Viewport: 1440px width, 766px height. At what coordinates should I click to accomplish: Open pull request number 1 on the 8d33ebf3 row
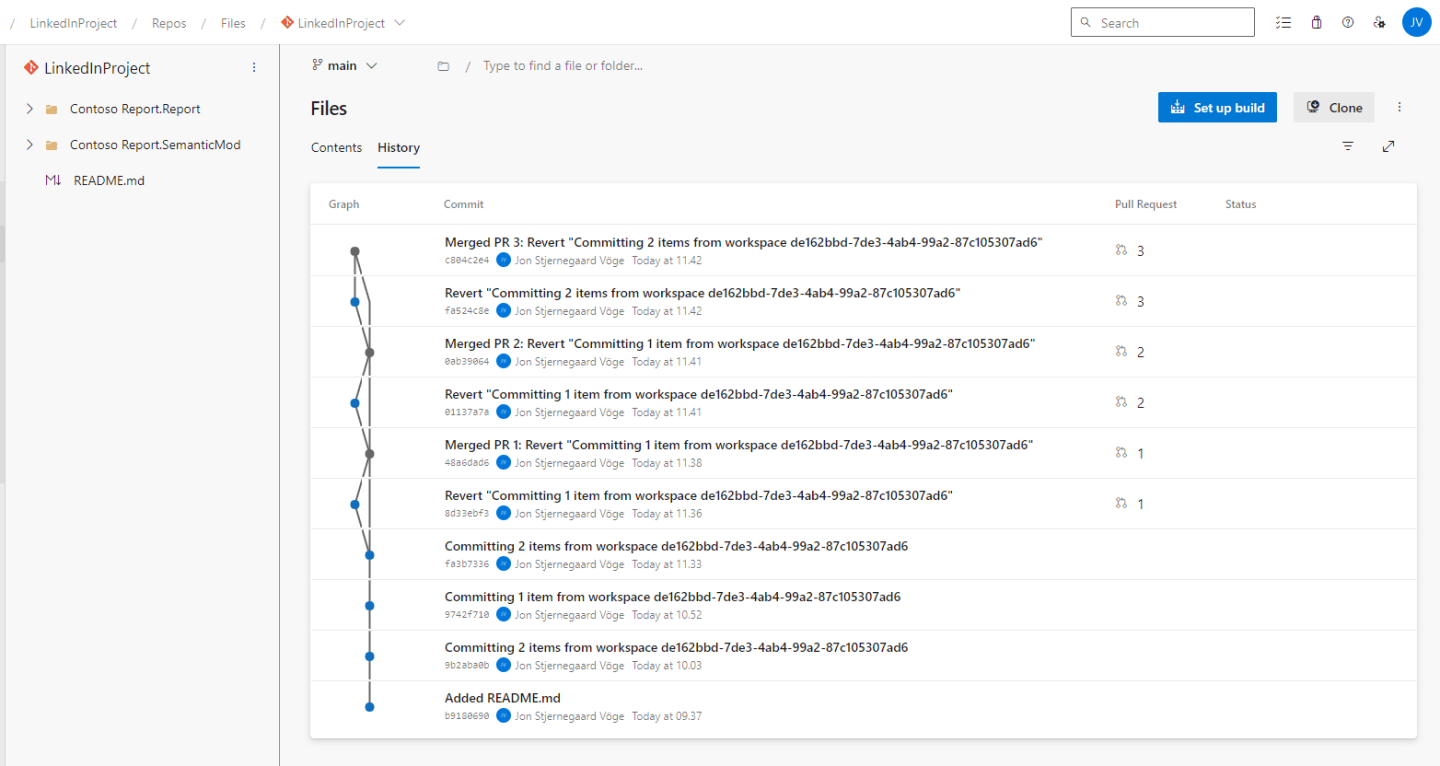[1141, 504]
